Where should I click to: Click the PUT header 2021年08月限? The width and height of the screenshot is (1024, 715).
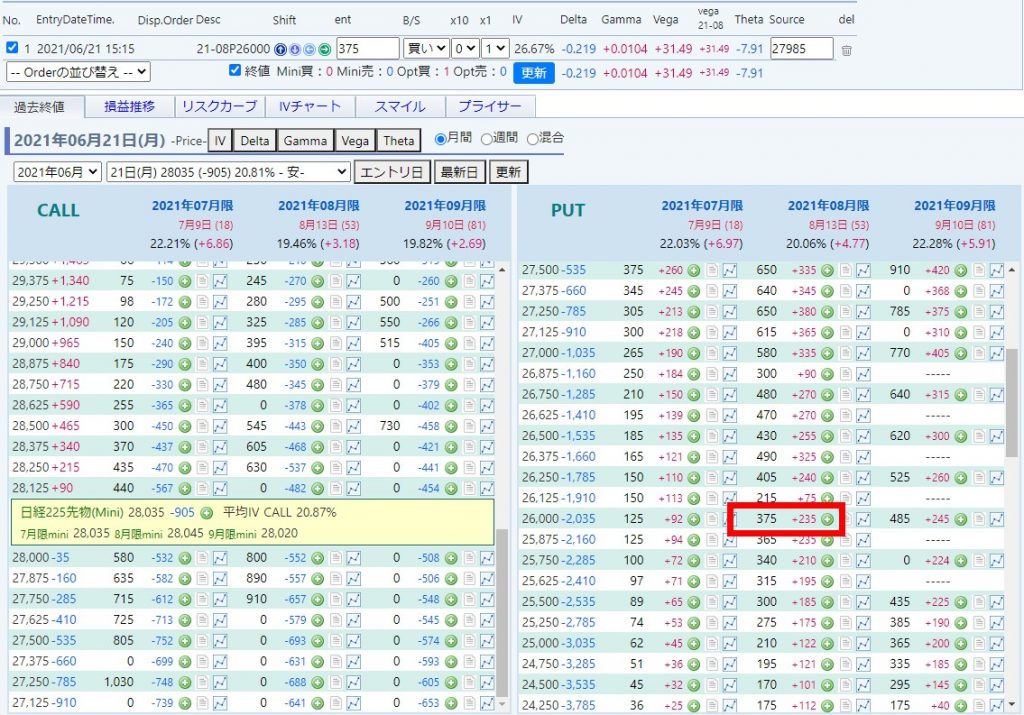[x=828, y=206]
